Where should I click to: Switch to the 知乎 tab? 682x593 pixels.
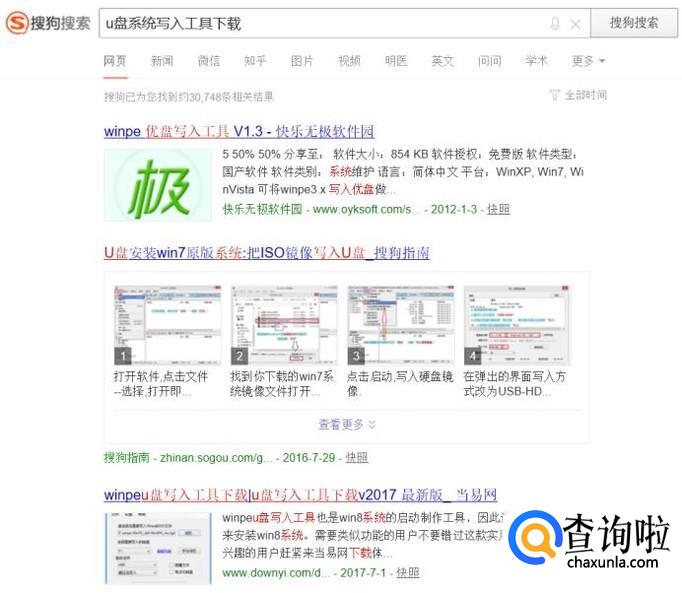255,60
